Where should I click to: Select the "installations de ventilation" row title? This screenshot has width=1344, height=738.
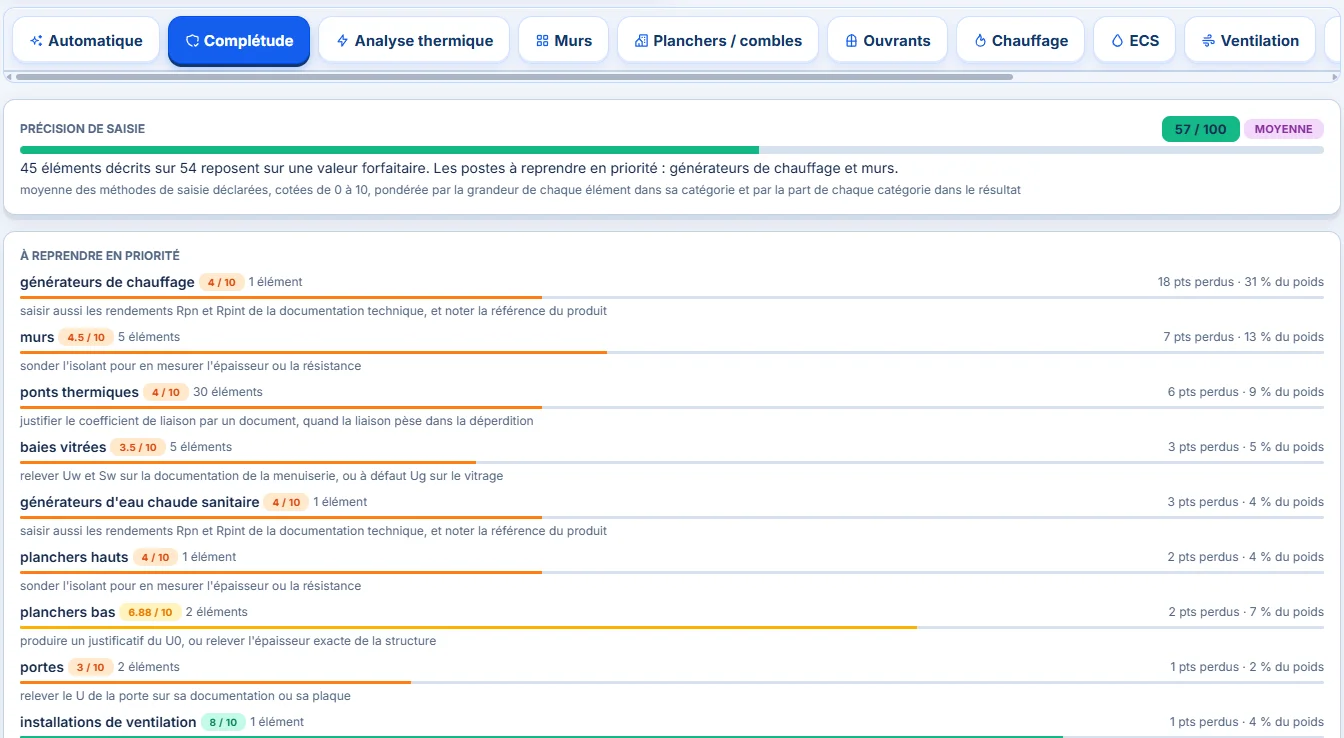tap(108, 722)
